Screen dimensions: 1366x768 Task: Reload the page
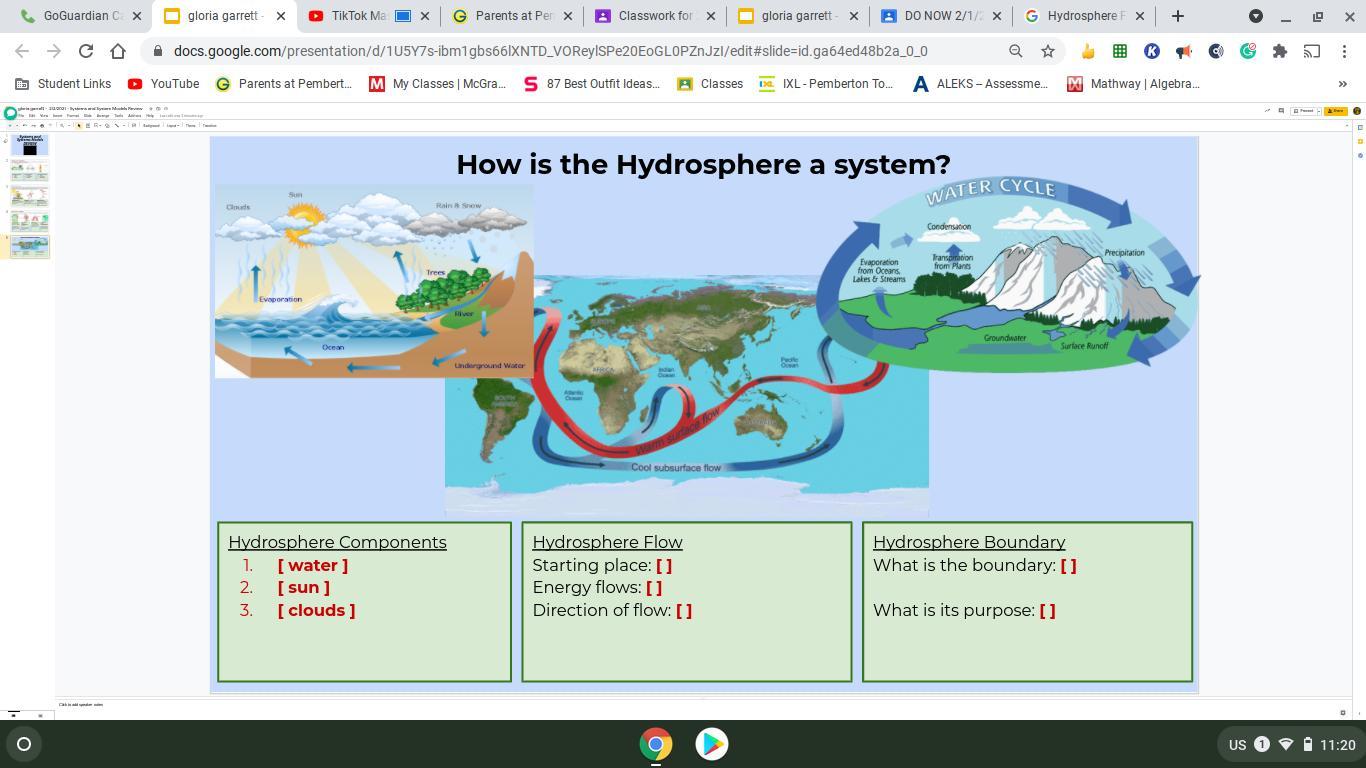point(86,51)
